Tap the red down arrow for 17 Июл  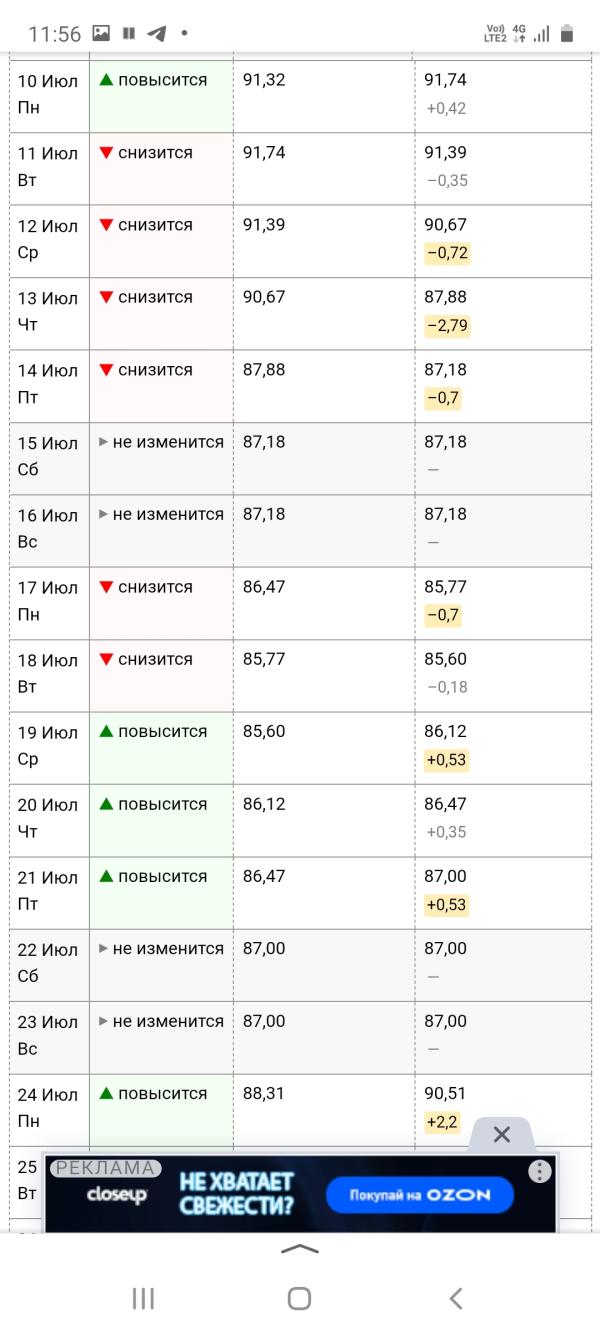[106, 587]
